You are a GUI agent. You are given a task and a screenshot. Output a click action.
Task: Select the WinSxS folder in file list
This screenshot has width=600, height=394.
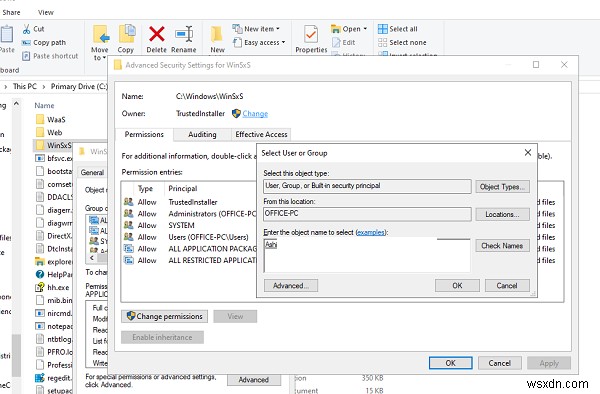[53, 145]
